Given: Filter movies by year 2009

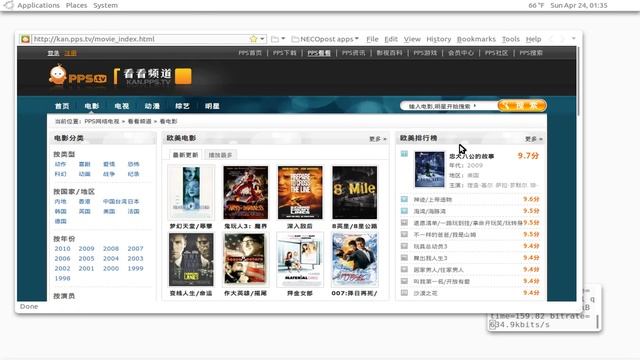Looking at the screenshot, I should pos(87,249).
